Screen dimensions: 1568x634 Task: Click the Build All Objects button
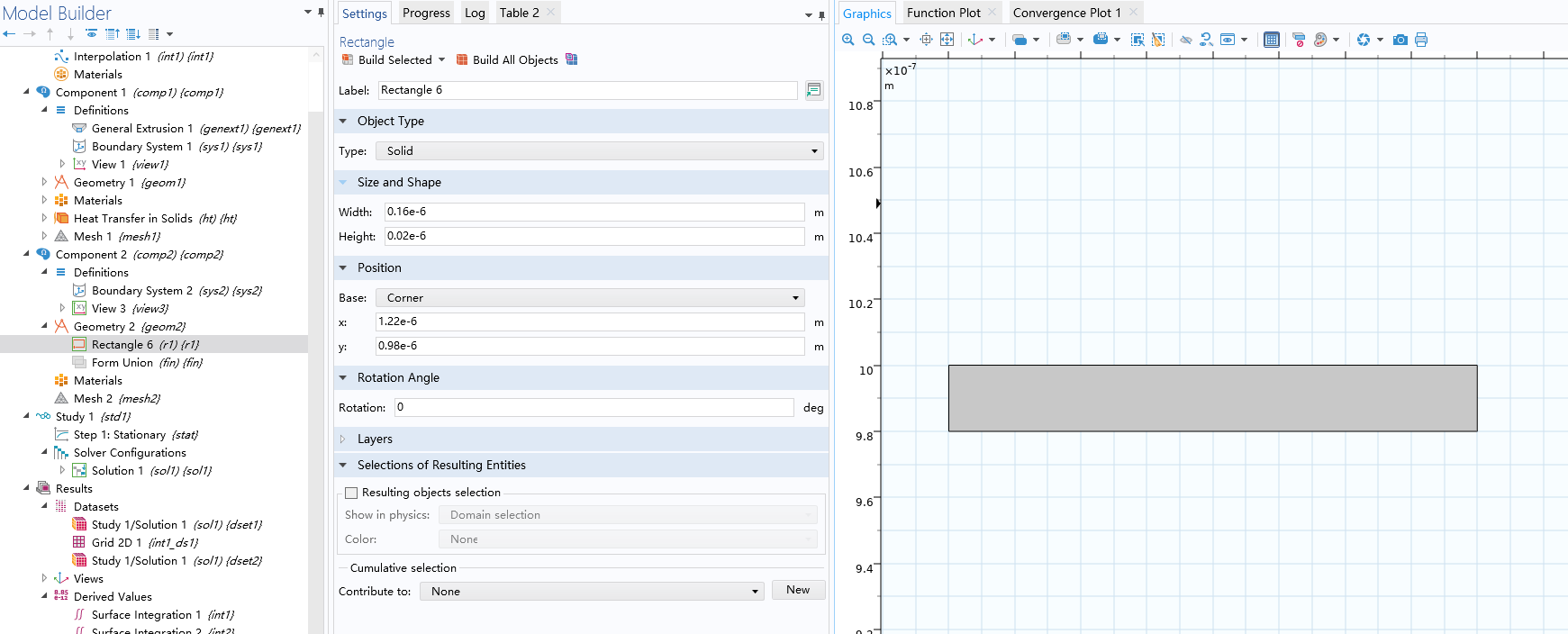(507, 59)
